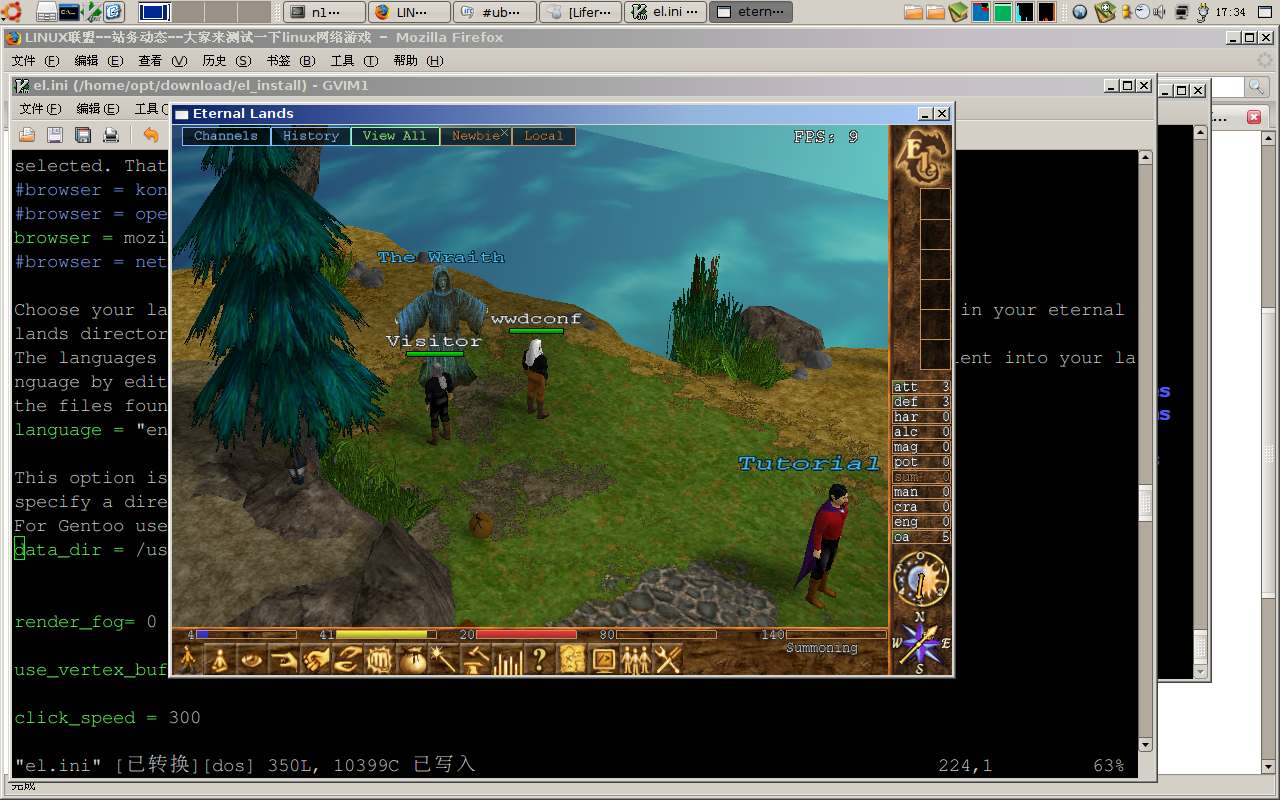Click the first workspace in the switcher
Viewport: 1280px width, 800px height.
point(154,12)
